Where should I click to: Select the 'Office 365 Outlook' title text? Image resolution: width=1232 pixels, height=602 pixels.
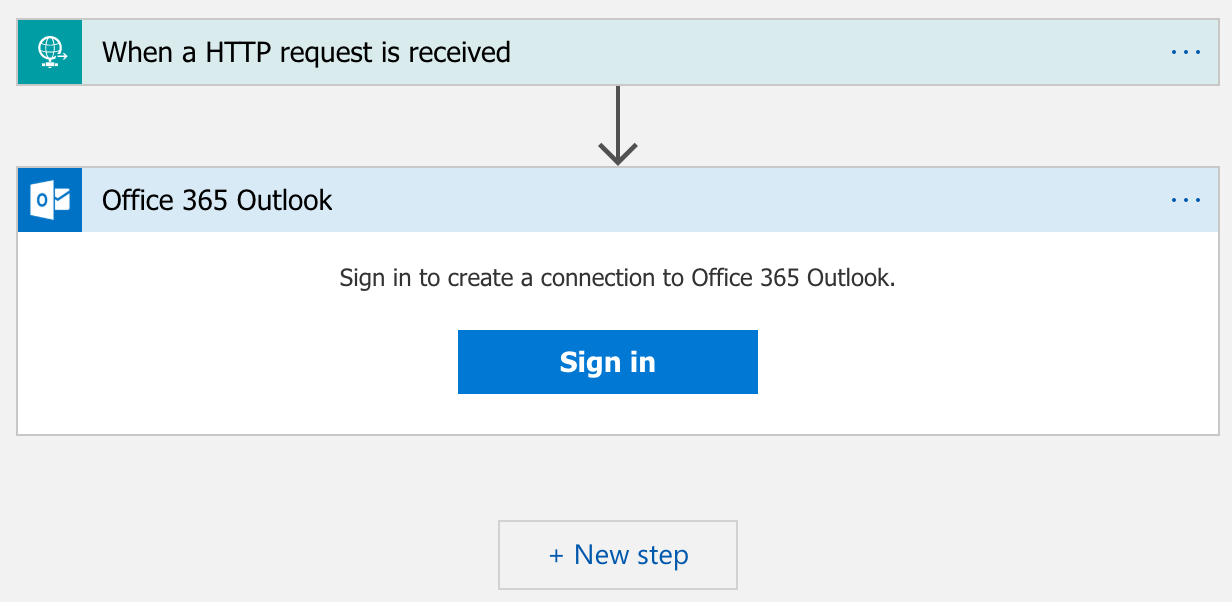(217, 200)
